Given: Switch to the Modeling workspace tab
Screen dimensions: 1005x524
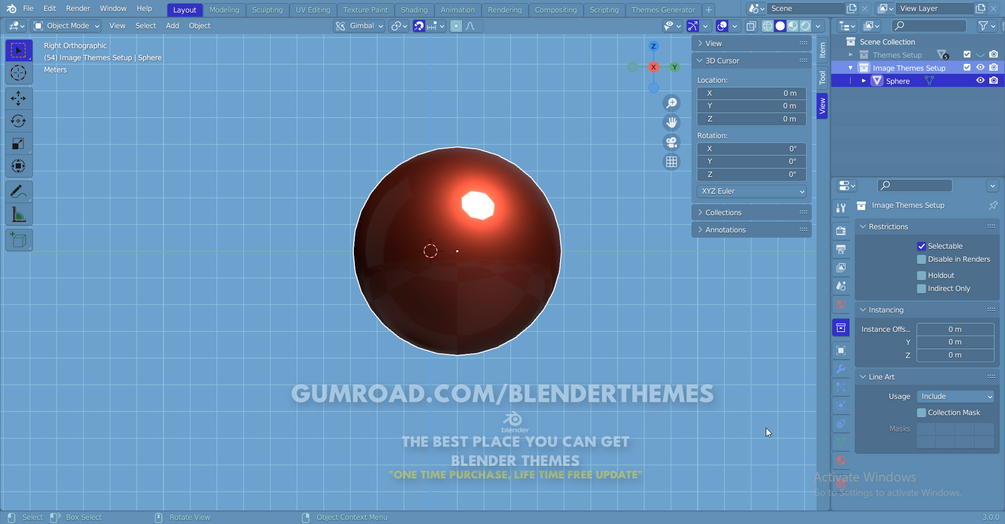Looking at the screenshot, I should (x=224, y=10).
